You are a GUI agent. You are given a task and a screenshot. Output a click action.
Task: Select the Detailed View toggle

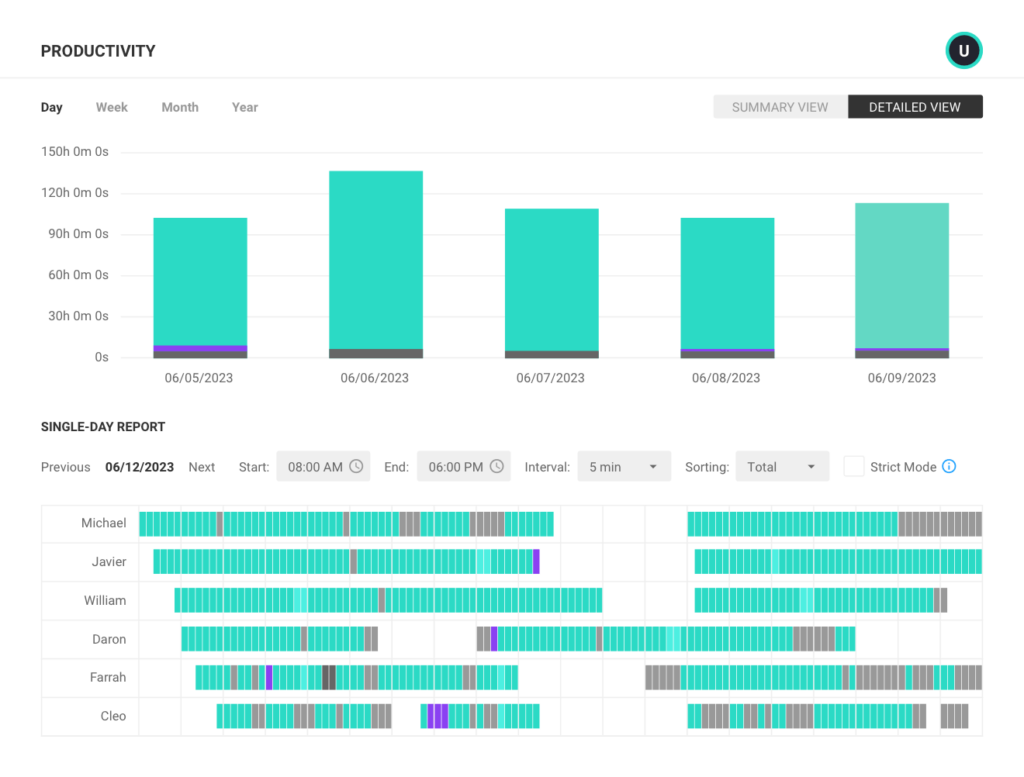pyautogui.click(x=915, y=106)
